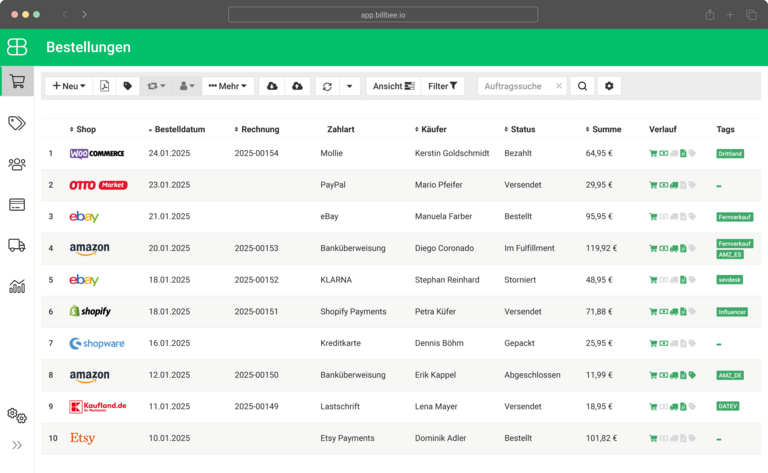
Task: Open the dropdown arrow next to refresh
Action: tap(349, 86)
